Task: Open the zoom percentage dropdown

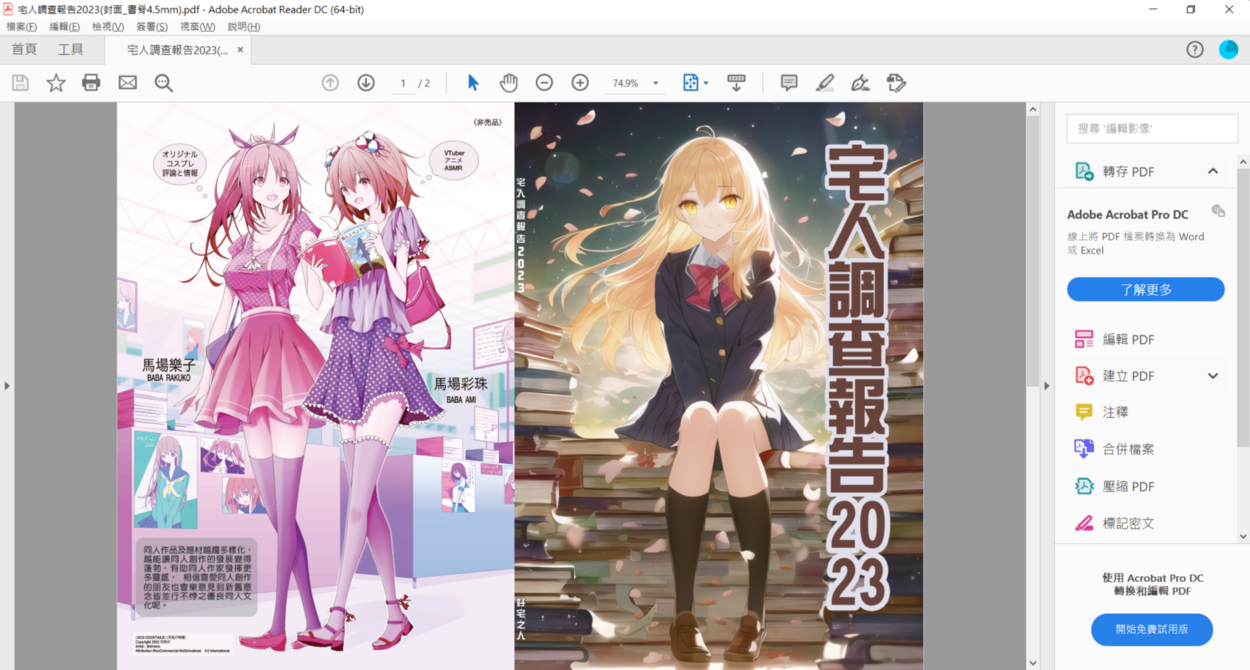Action: pyautogui.click(x=656, y=83)
